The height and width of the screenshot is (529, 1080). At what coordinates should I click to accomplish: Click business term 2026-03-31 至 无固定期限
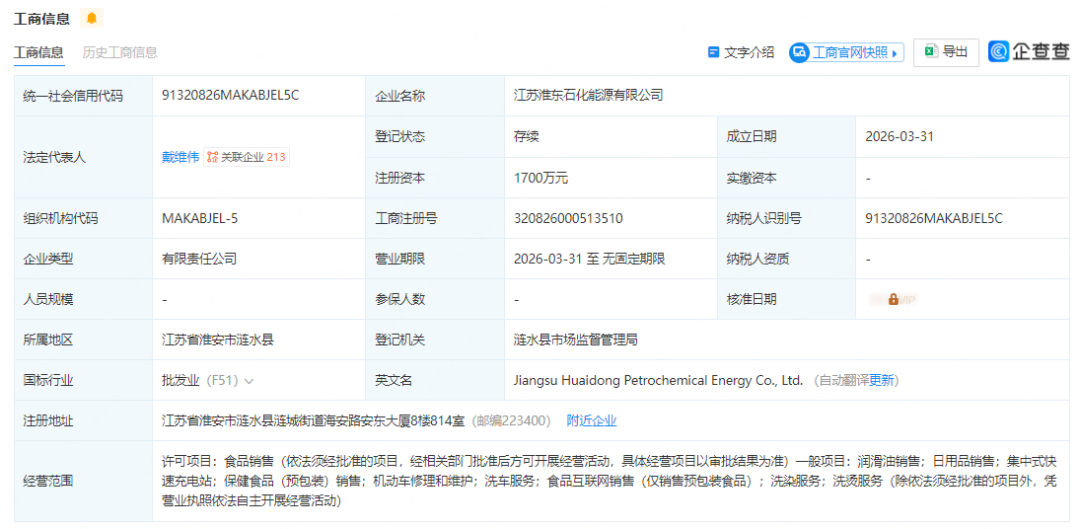[x=589, y=260]
